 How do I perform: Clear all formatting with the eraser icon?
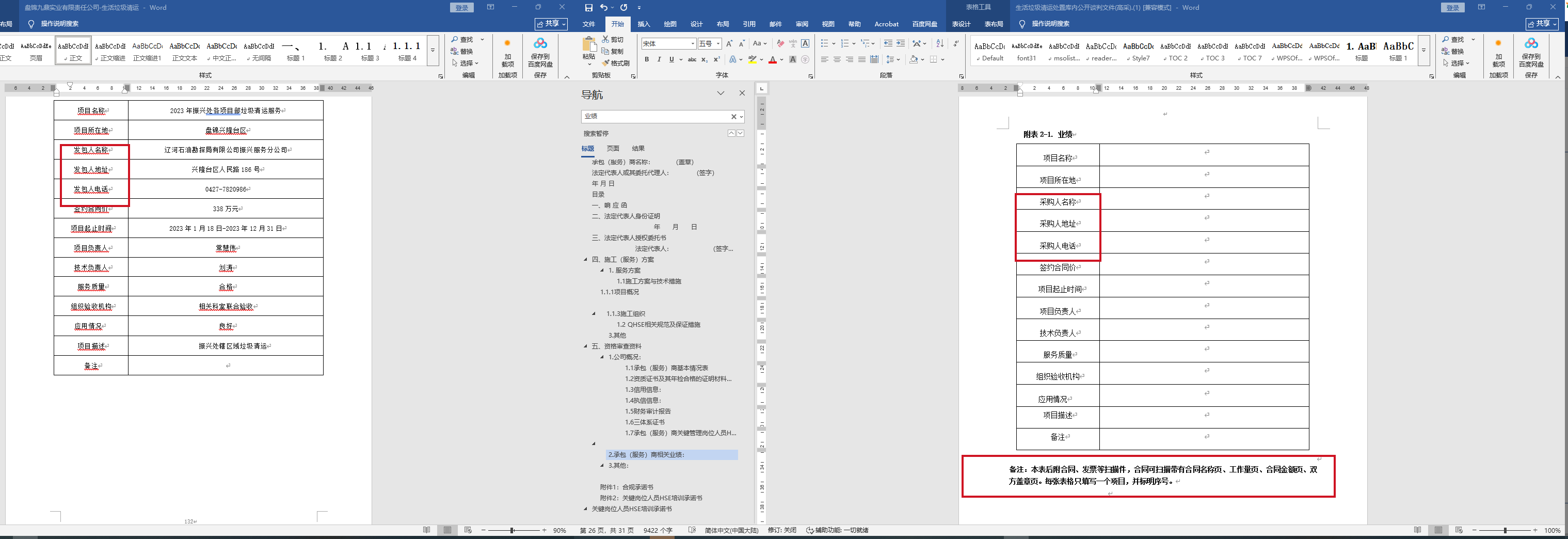pos(780,44)
